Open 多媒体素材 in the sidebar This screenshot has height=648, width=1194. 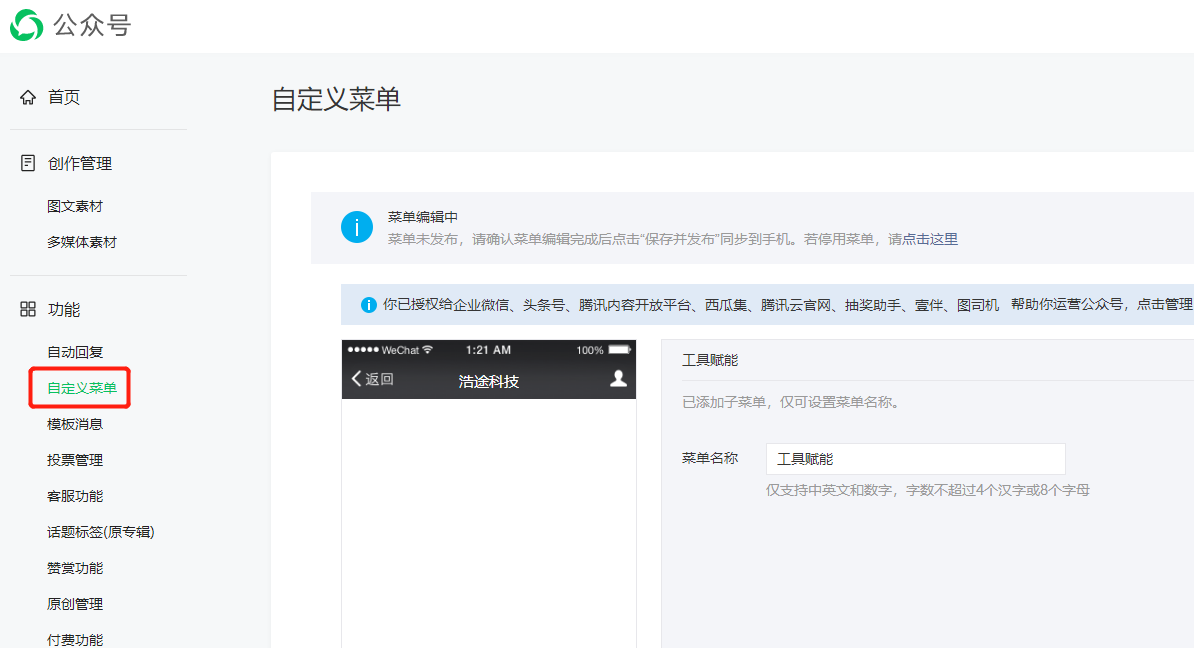click(x=82, y=242)
